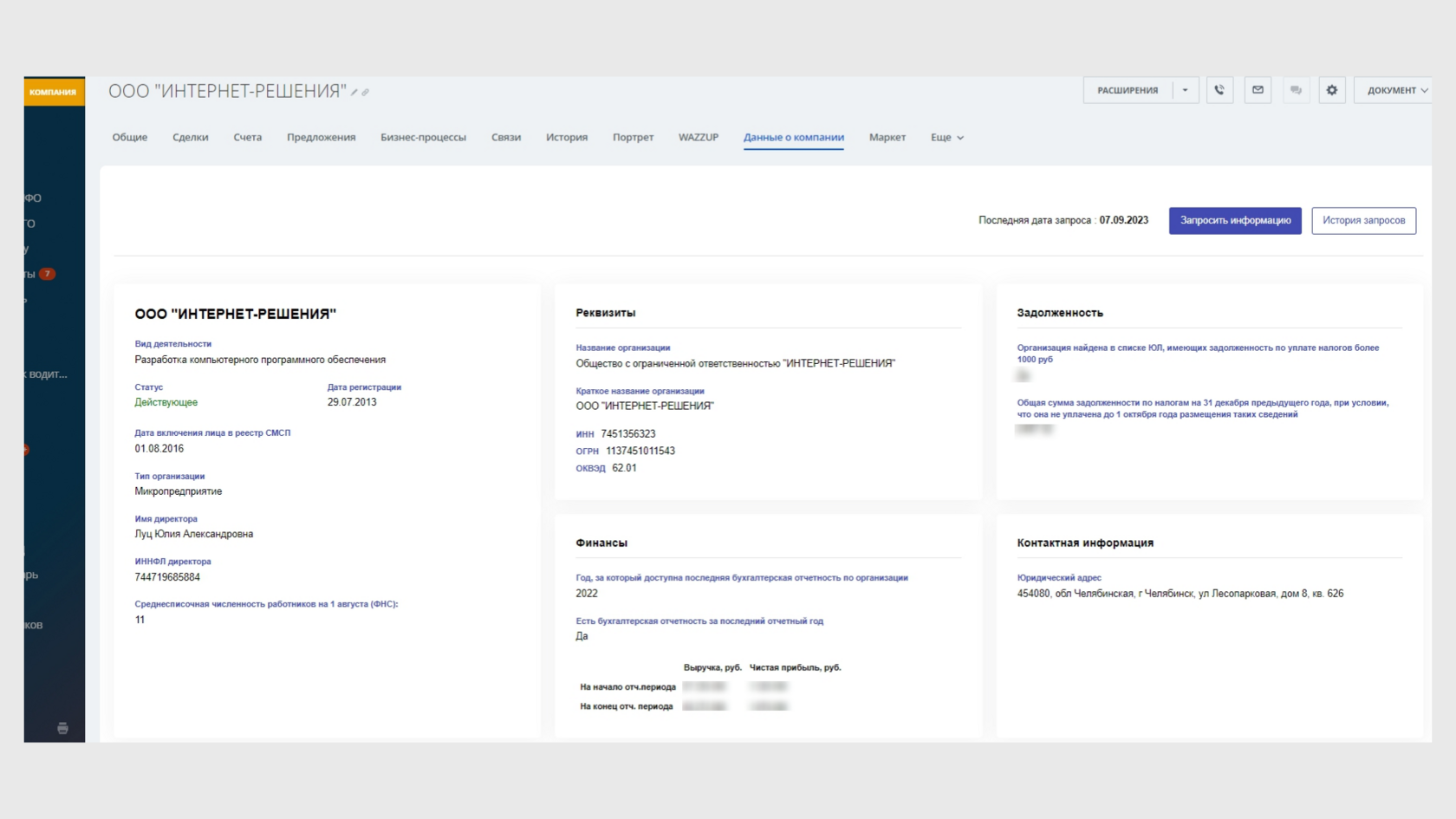Image resolution: width=1456 pixels, height=819 pixels.
Task: Click the link icon beside company title
Action: 366,92
